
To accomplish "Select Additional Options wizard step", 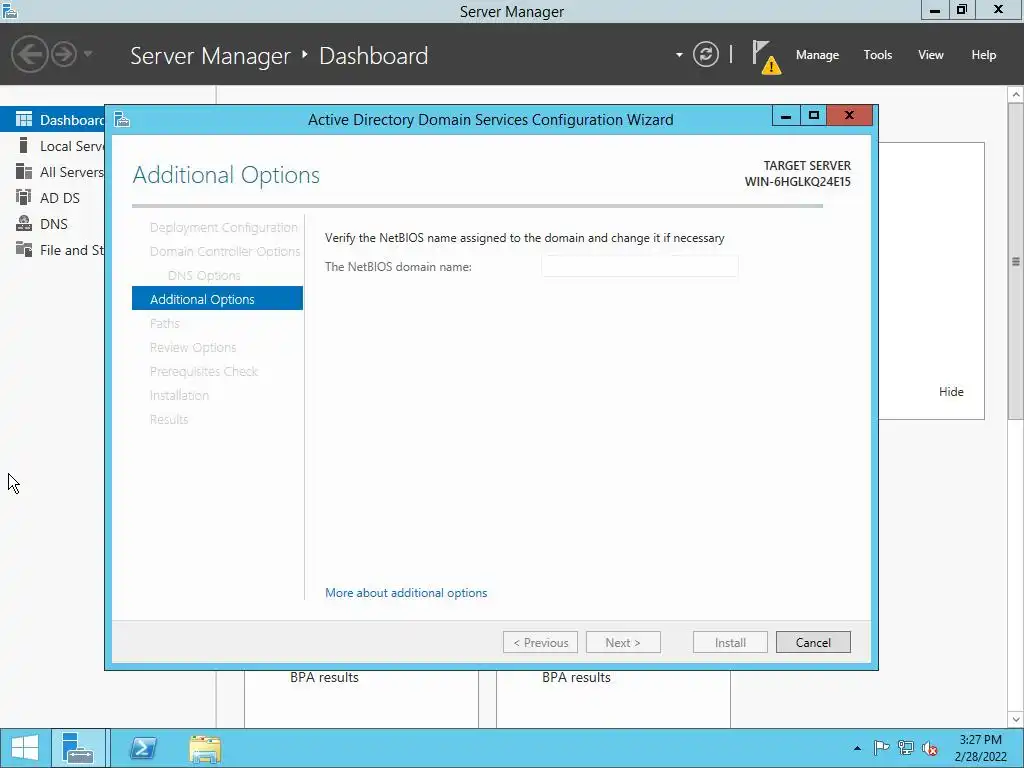I will point(217,298).
